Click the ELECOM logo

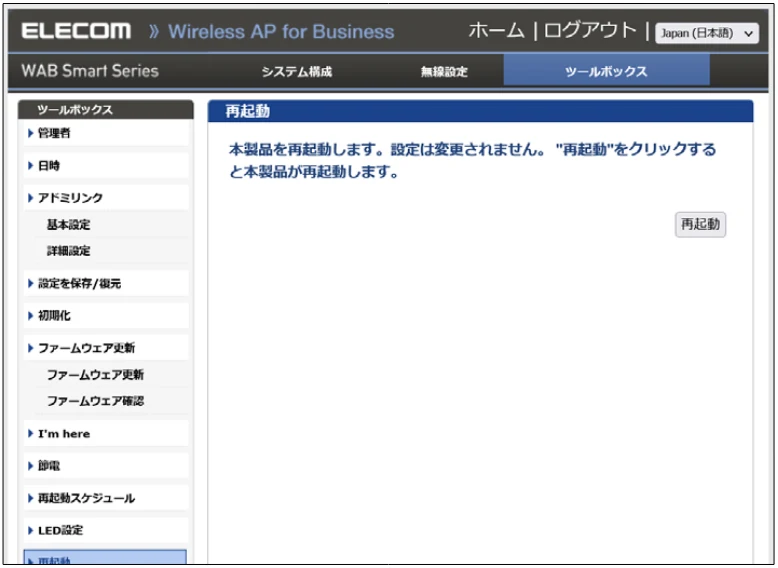76,31
